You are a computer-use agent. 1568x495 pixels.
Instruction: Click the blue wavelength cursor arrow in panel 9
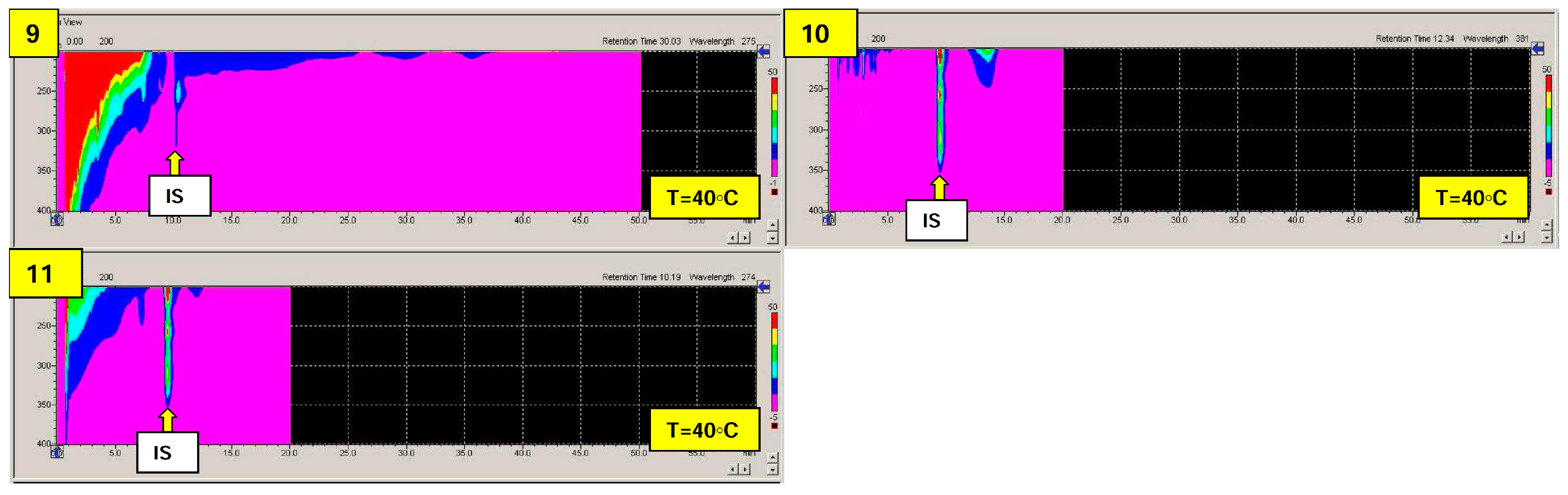click(x=764, y=51)
